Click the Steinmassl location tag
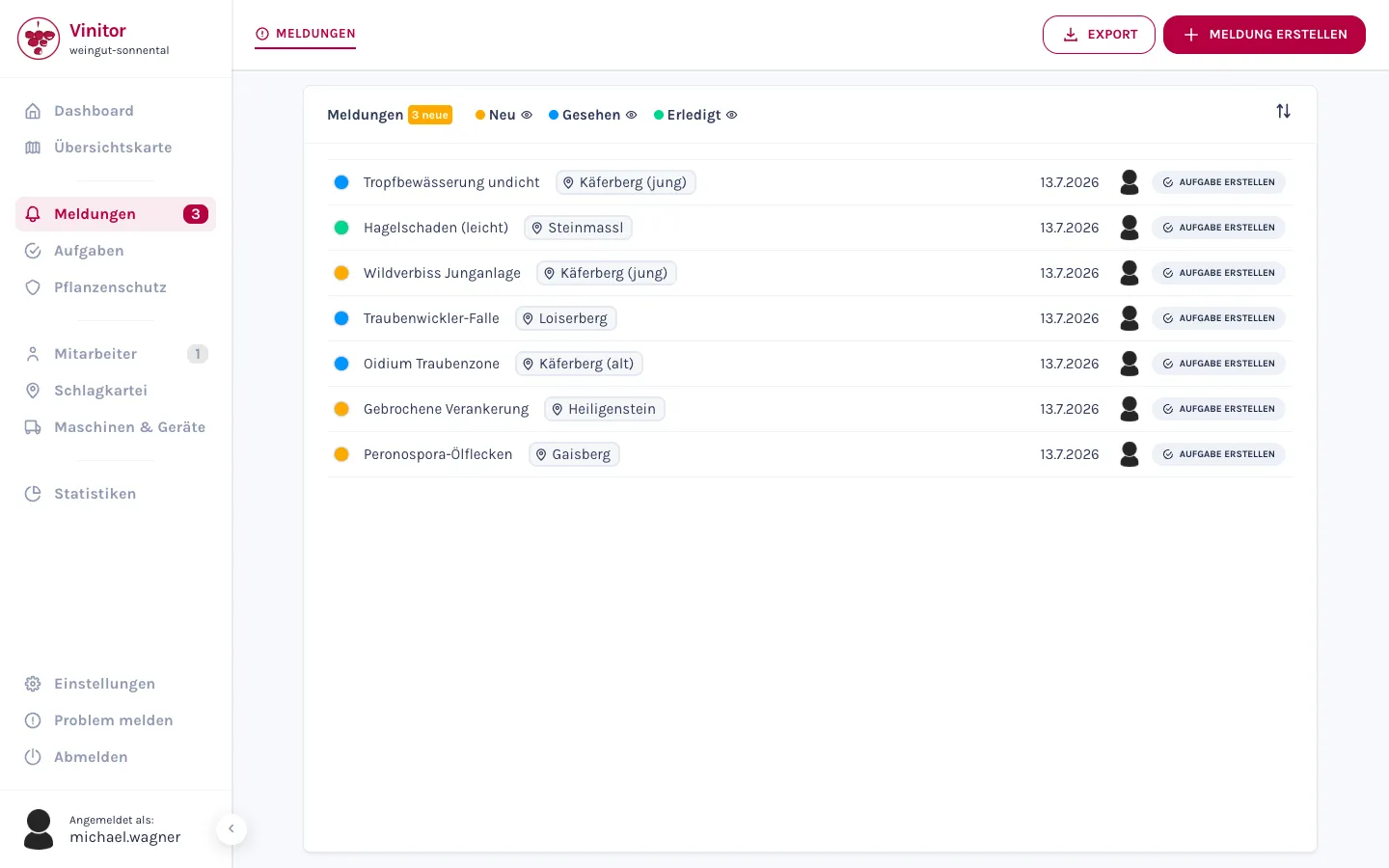 pos(578,228)
